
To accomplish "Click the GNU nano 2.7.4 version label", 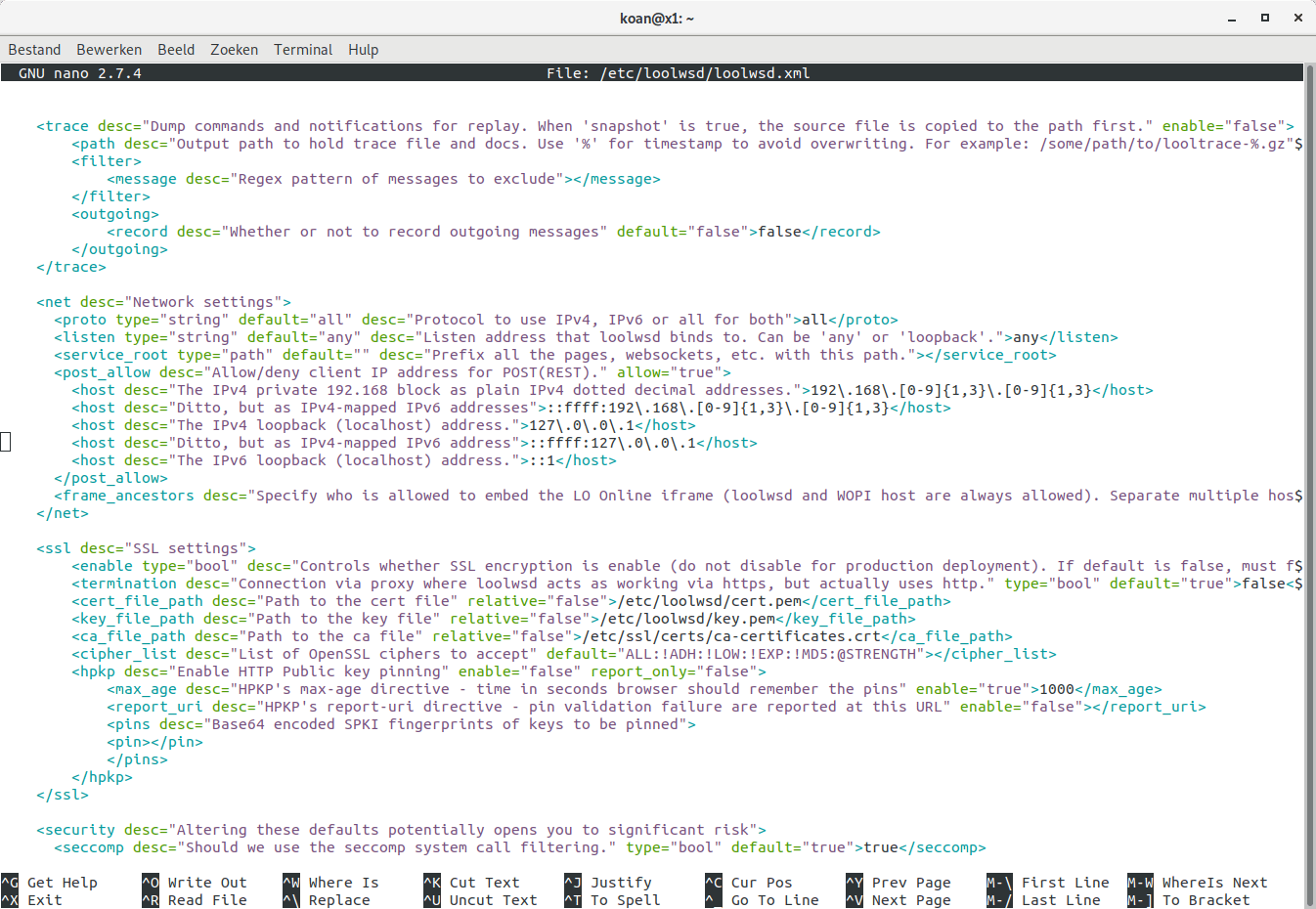I will coord(80,73).
